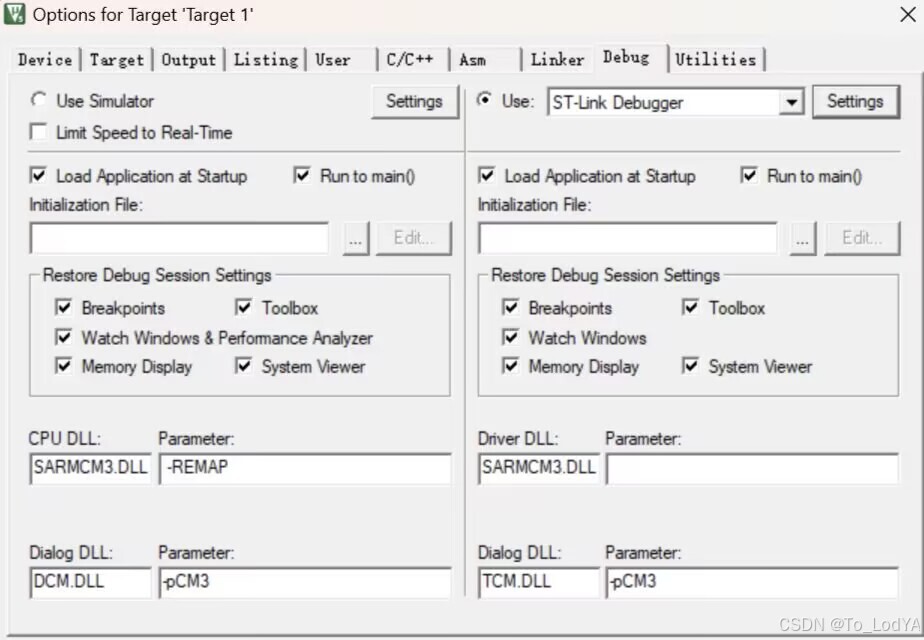Toggle ST-Link Toolbox checkbox
924x640 pixels.
[x=690, y=308]
